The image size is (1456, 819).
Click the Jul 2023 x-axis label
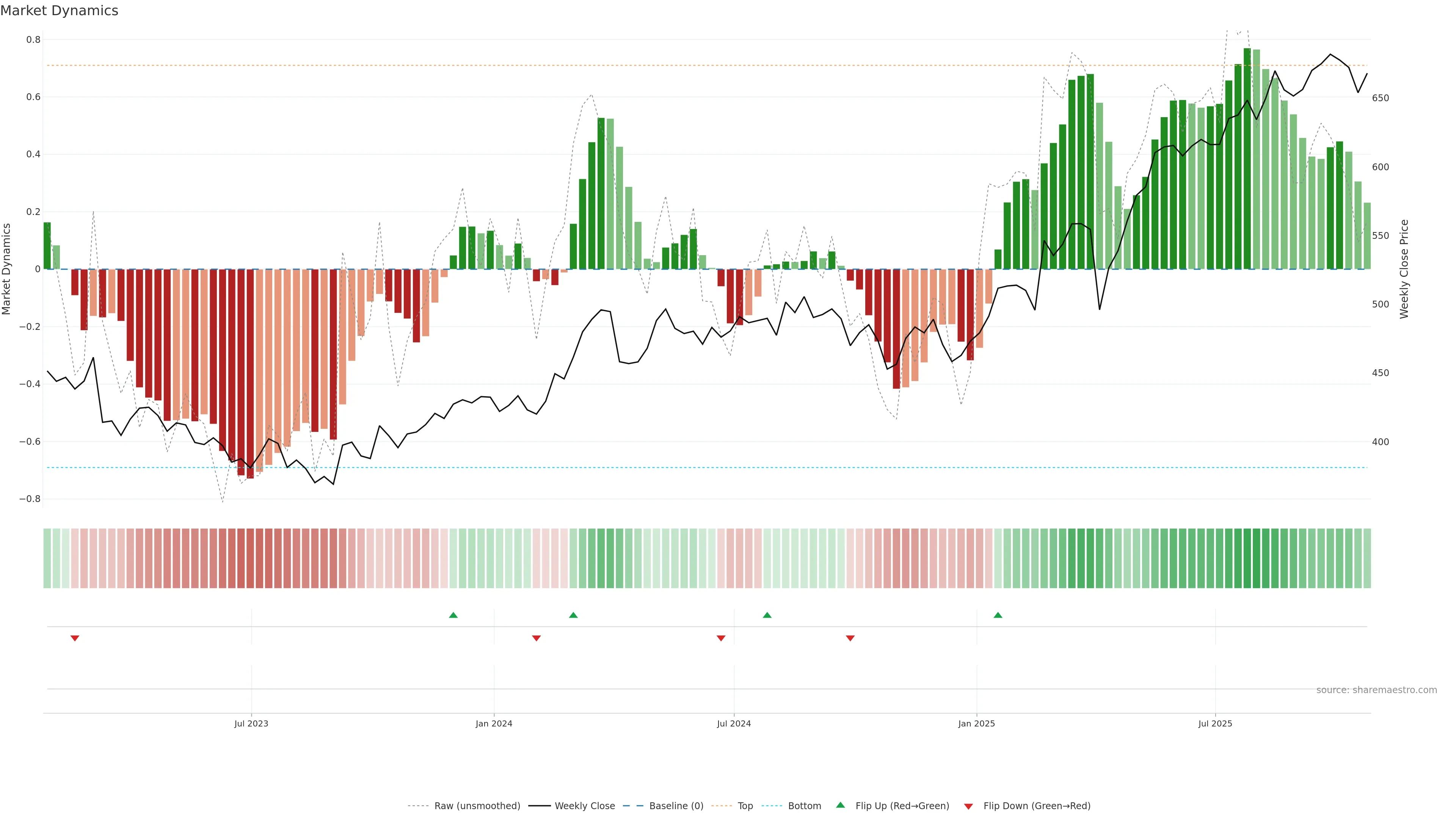tap(251, 723)
